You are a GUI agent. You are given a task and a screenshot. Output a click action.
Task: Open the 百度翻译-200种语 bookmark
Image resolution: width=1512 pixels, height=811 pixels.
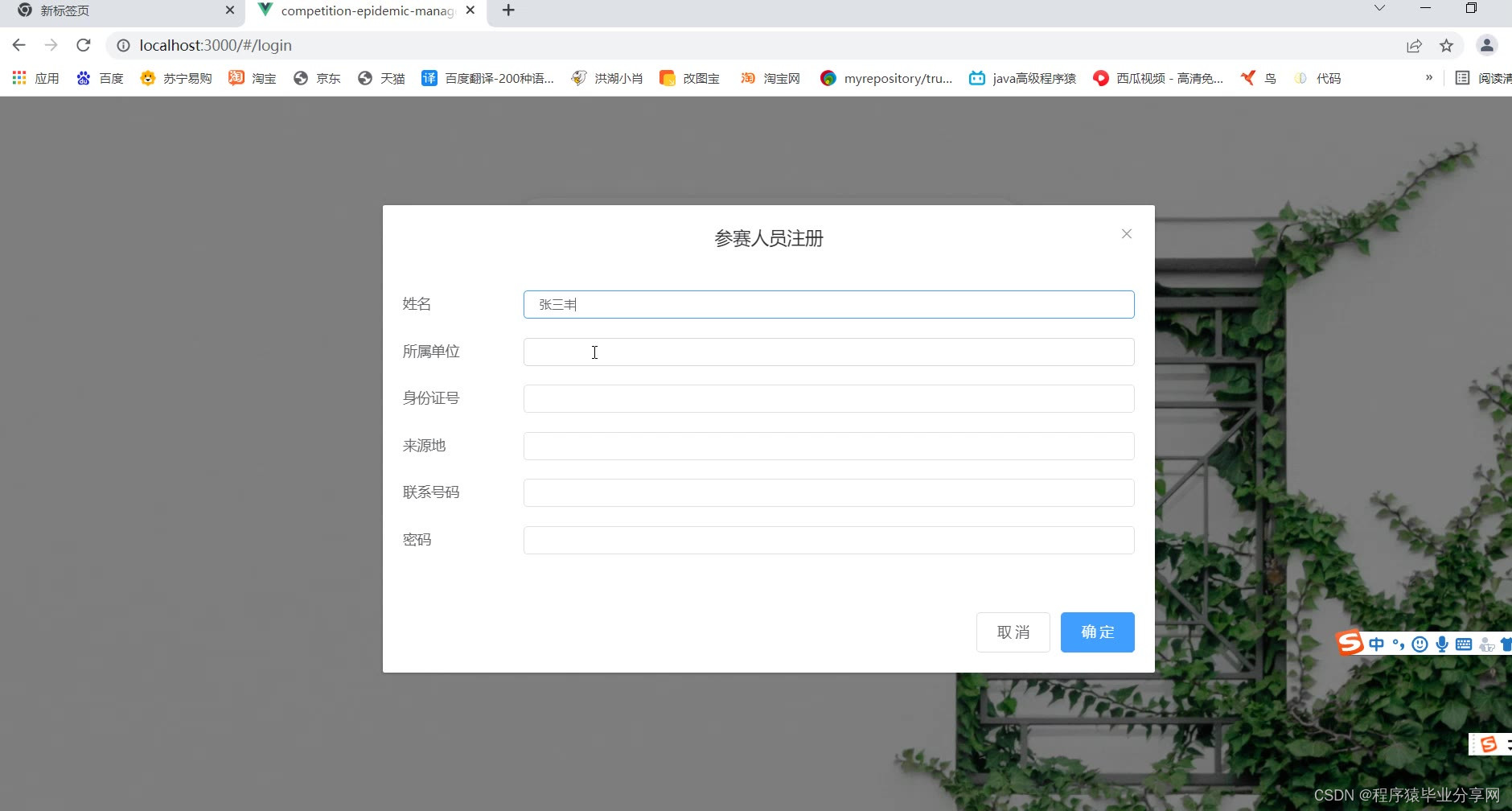click(x=488, y=78)
